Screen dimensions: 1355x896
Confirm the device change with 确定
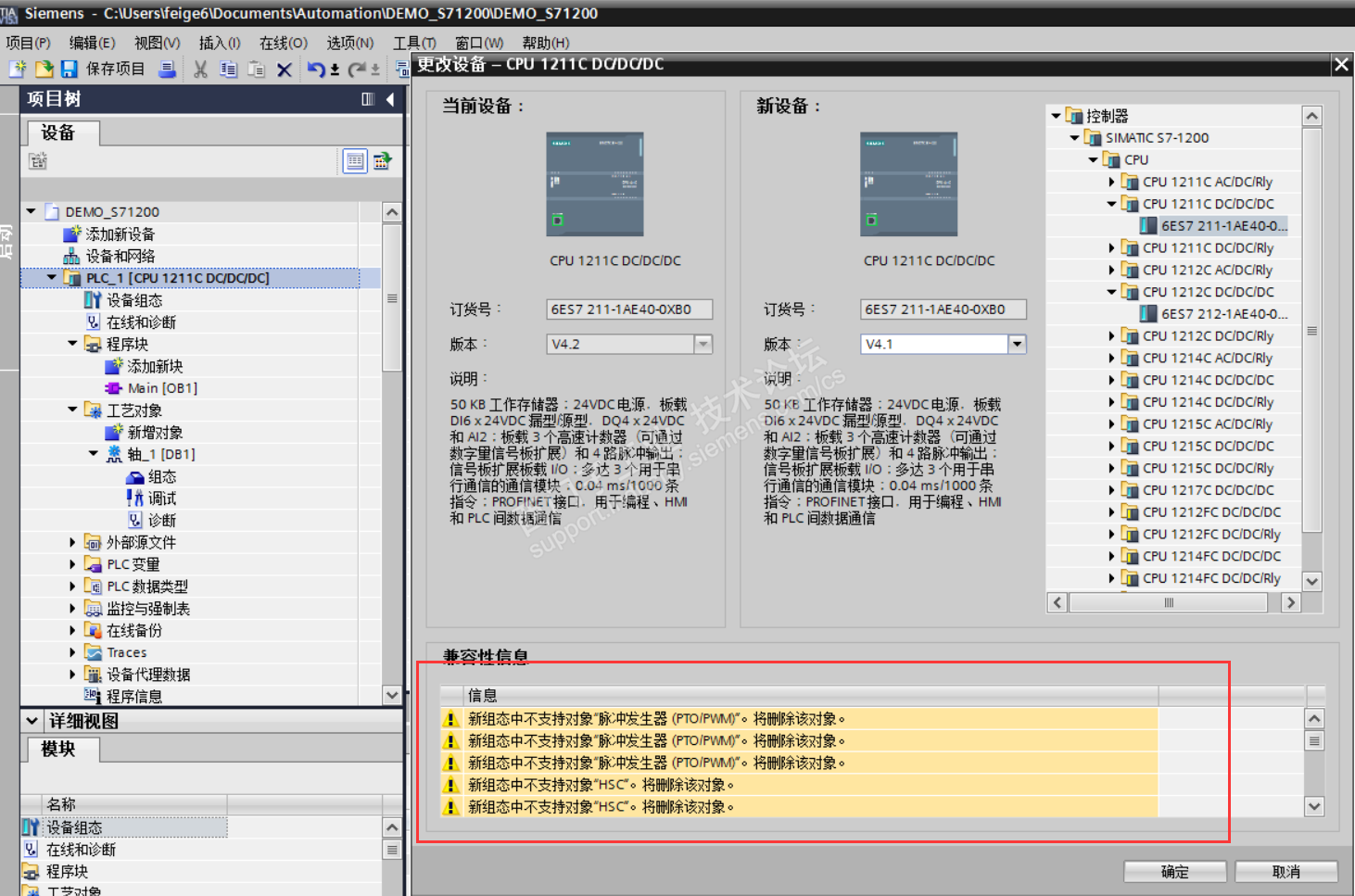(x=1175, y=872)
